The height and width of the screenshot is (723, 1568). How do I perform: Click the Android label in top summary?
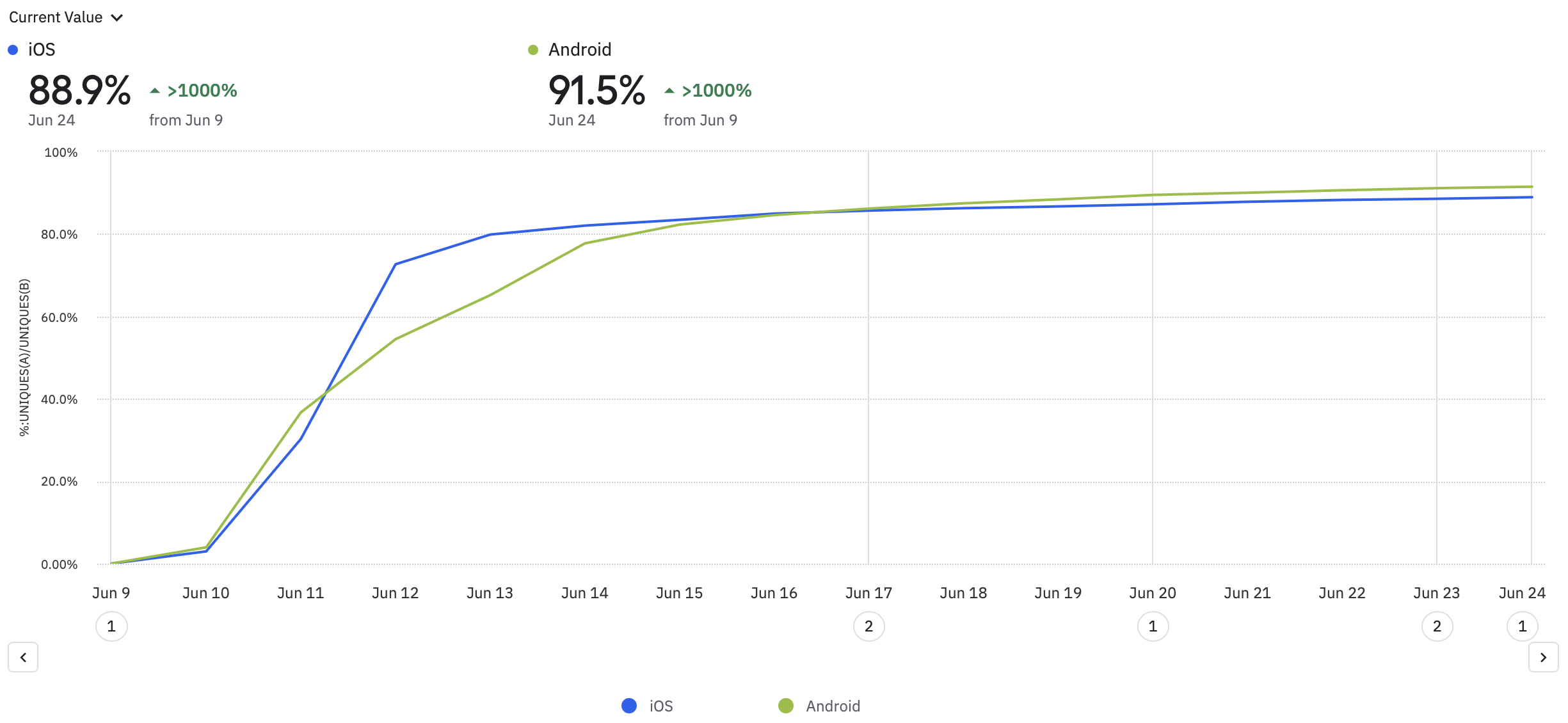(579, 50)
